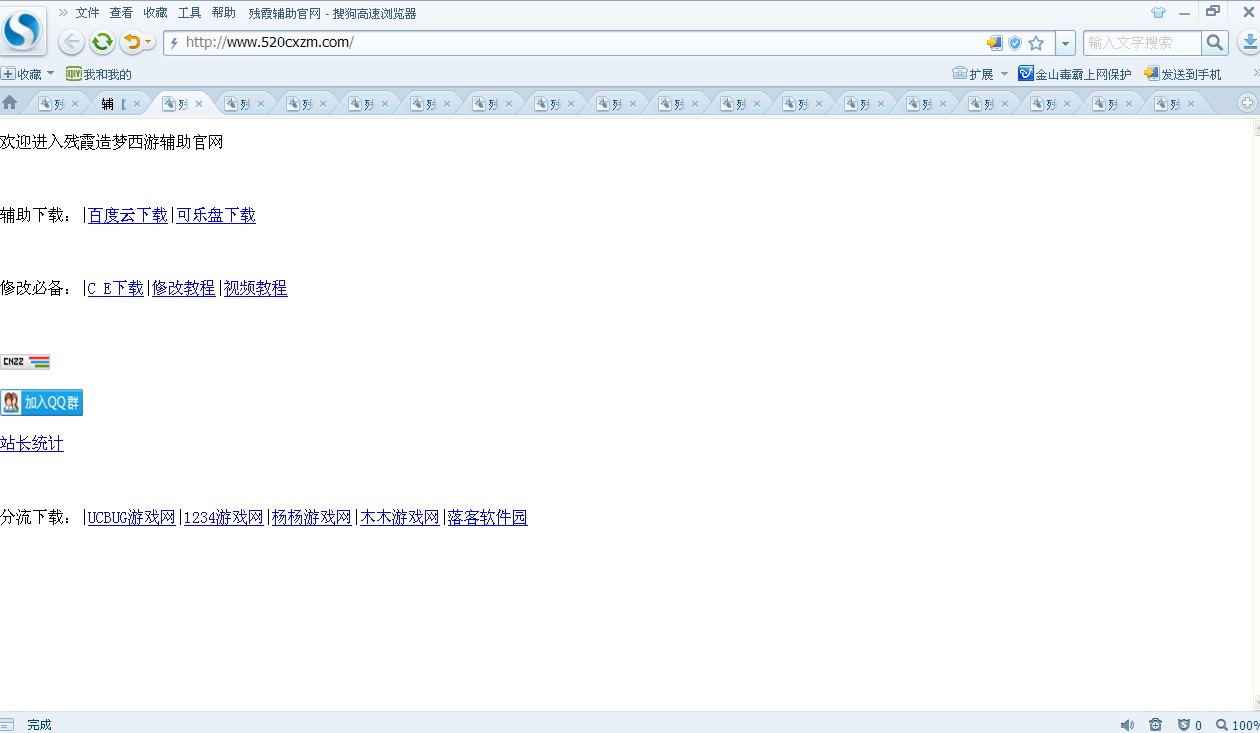Viewport: 1260px width, 733px height.
Task: Click the orange undo closed page icon
Action: pyautogui.click(x=131, y=42)
